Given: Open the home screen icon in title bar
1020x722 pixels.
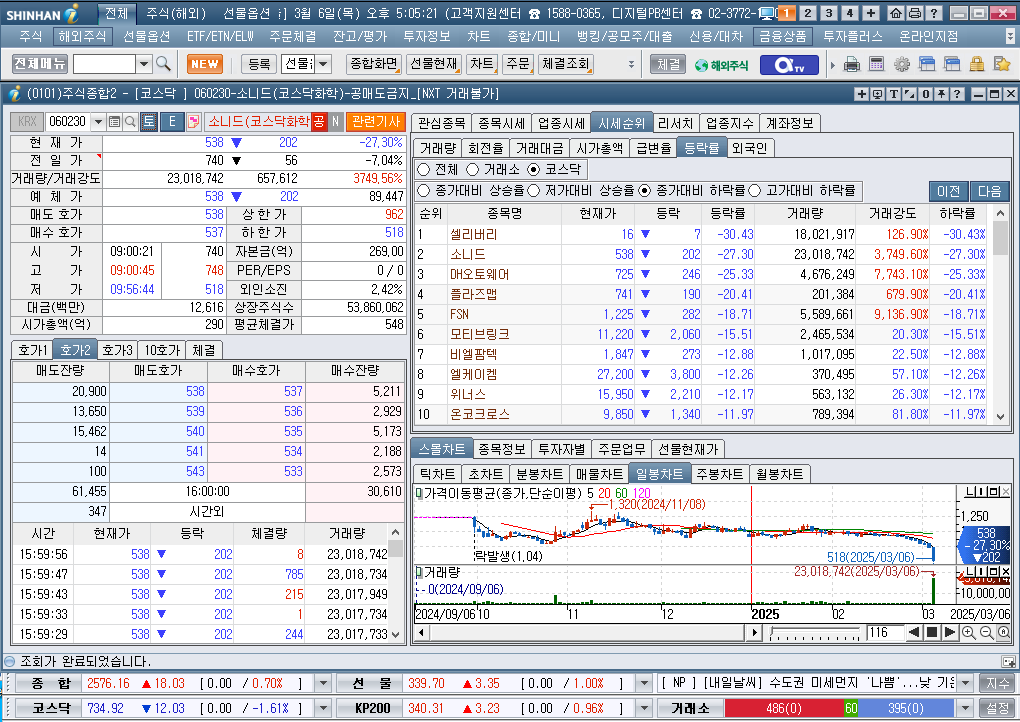Looking at the screenshot, I should point(896,13).
